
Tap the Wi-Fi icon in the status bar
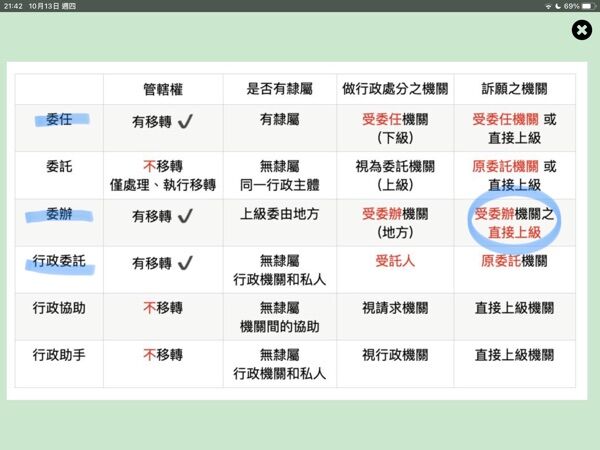coord(549,6)
